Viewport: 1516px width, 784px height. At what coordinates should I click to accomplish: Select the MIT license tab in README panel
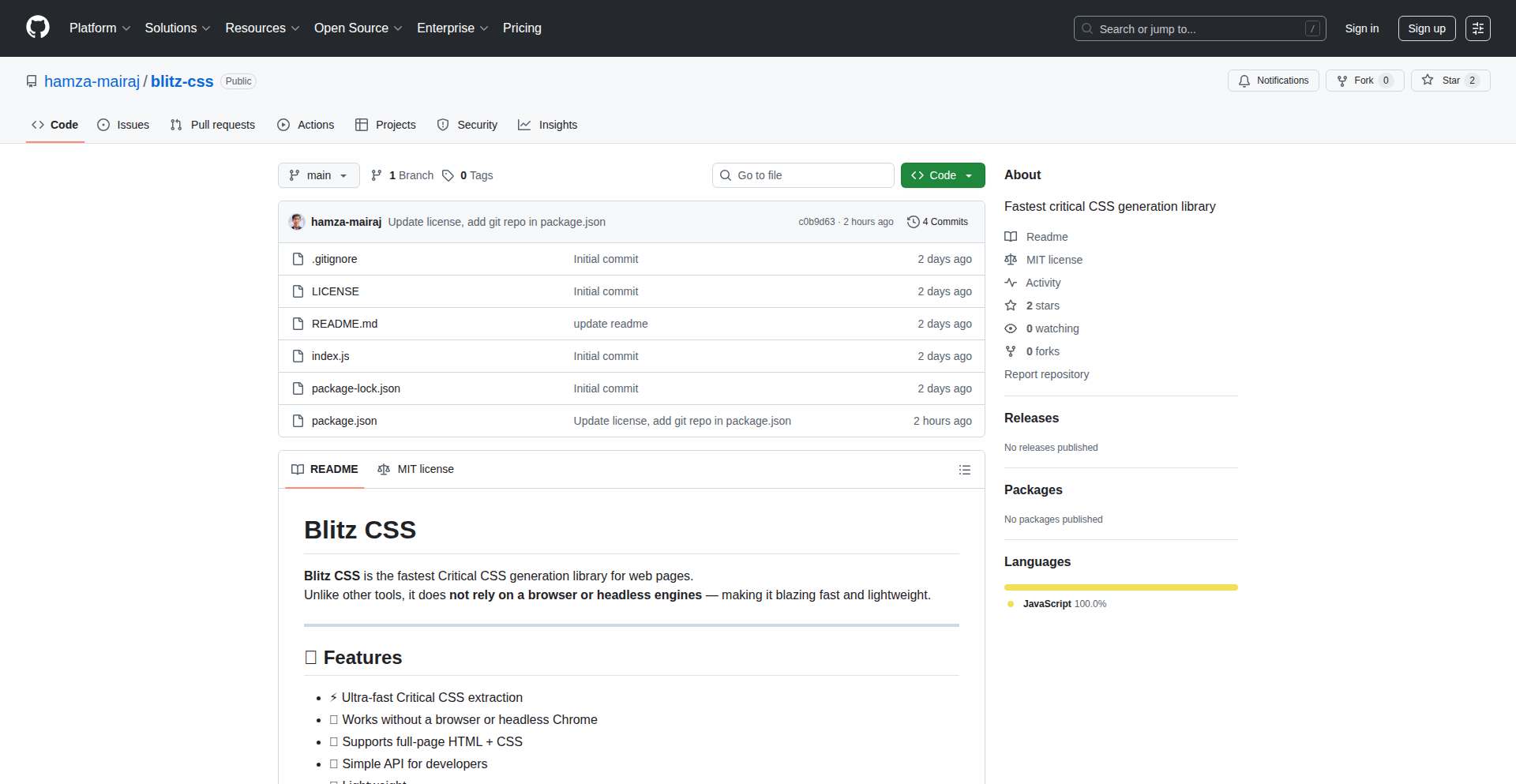pyautogui.click(x=416, y=469)
